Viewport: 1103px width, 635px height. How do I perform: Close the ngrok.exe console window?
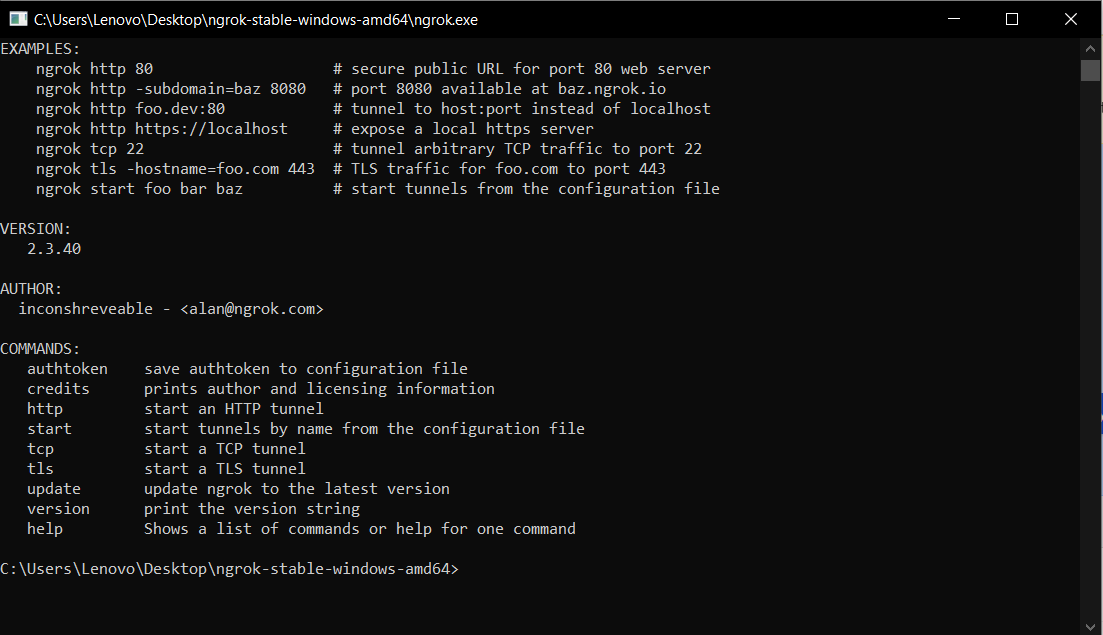click(x=1071, y=19)
